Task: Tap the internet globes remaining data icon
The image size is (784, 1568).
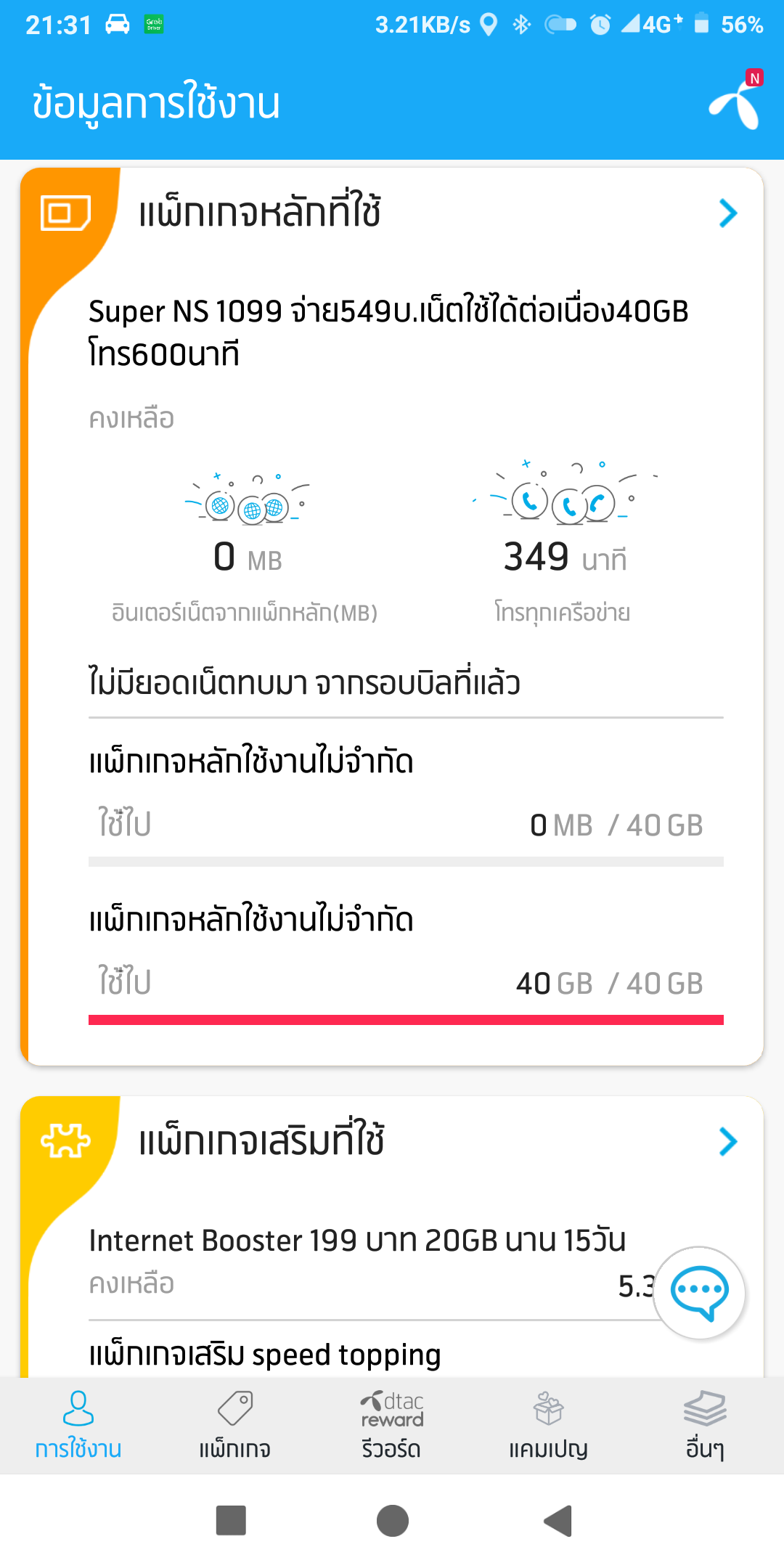Action: click(247, 502)
